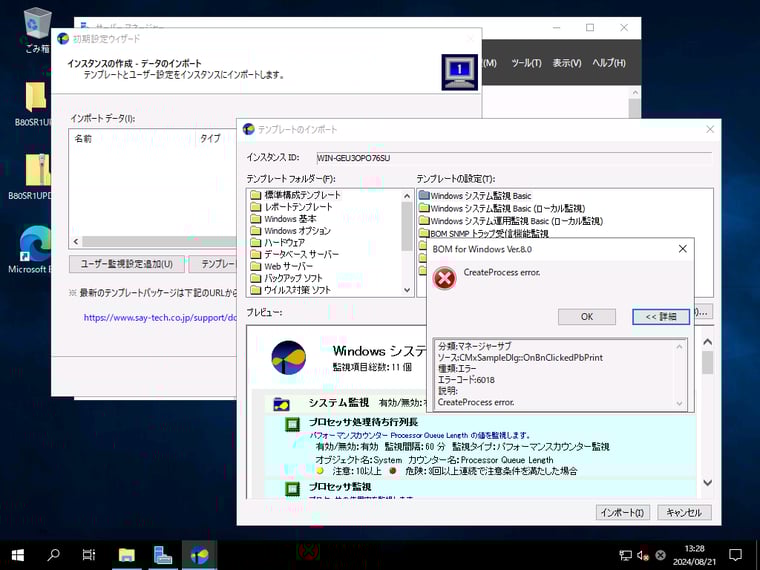This screenshot has height=570, width=760.
Task: Click the キャンセル button
Action: pos(684,512)
